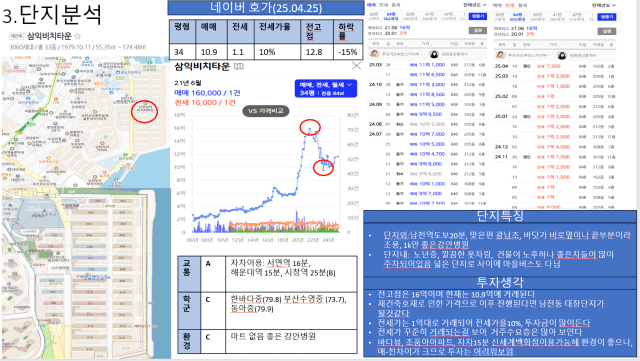The width and height of the screenshot is (640, 361).
Task: Click the VS 가격비교 button
Action: pos(266,111)
